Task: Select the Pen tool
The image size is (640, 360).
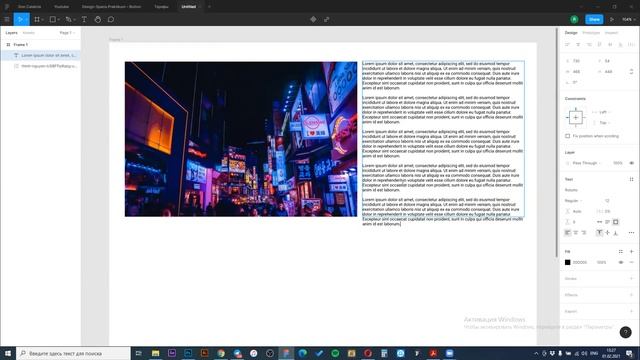Action: 68,19
